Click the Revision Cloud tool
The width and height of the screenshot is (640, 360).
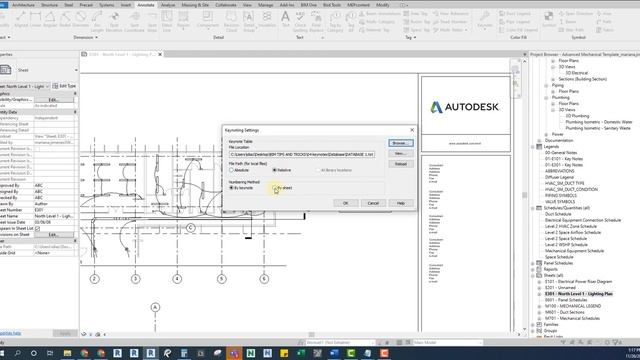[x=231, y=21]
